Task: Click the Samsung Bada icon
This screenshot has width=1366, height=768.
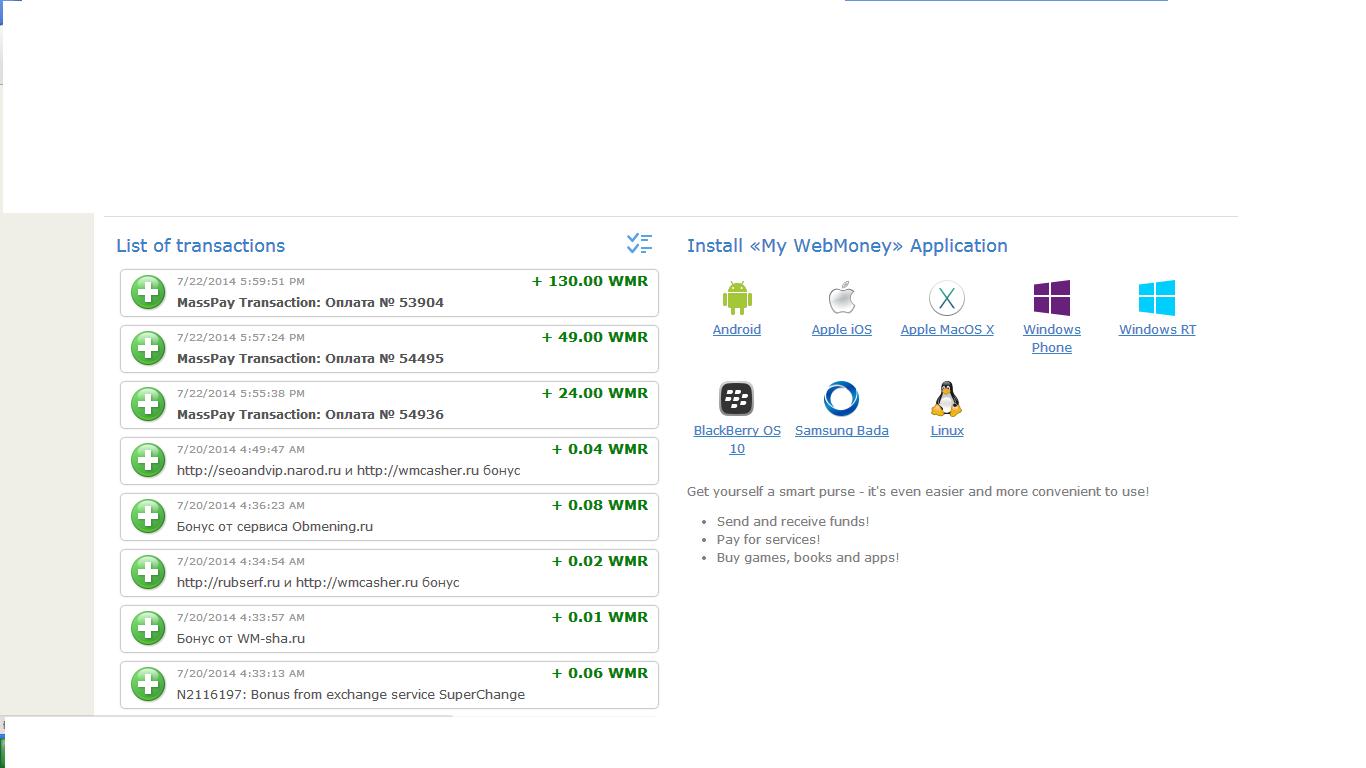Action: (841, 399)
